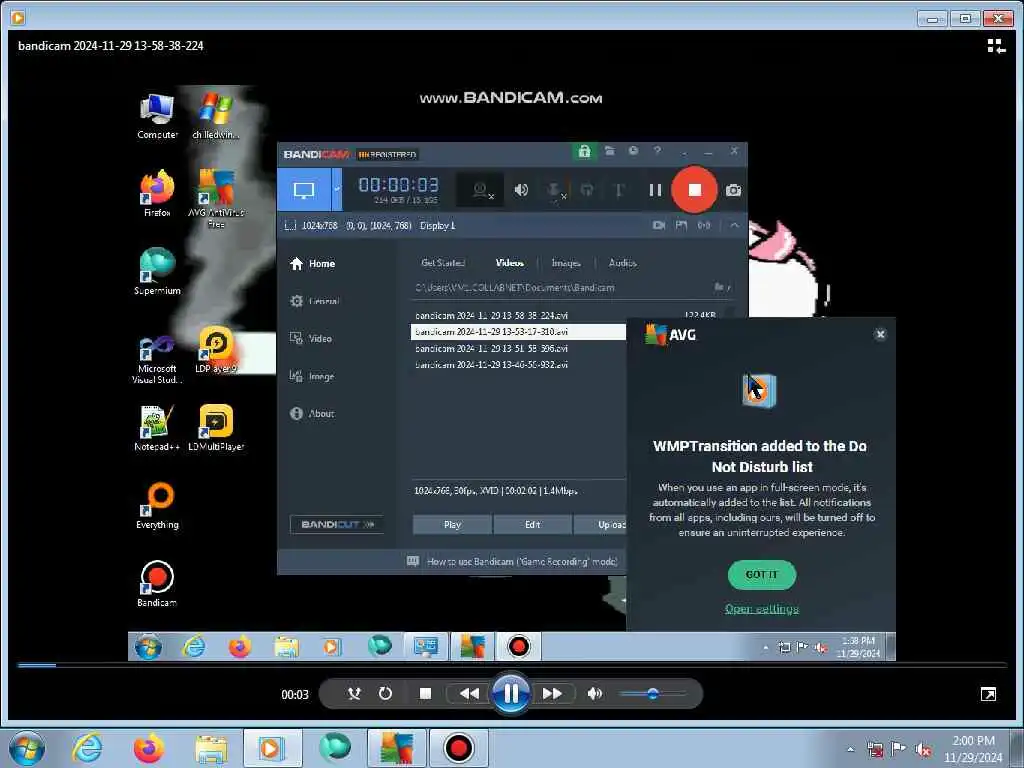Open AVG from the bottom Windows taskbar
This screenshot has height=768, width=1024.
tap(397, 748)
